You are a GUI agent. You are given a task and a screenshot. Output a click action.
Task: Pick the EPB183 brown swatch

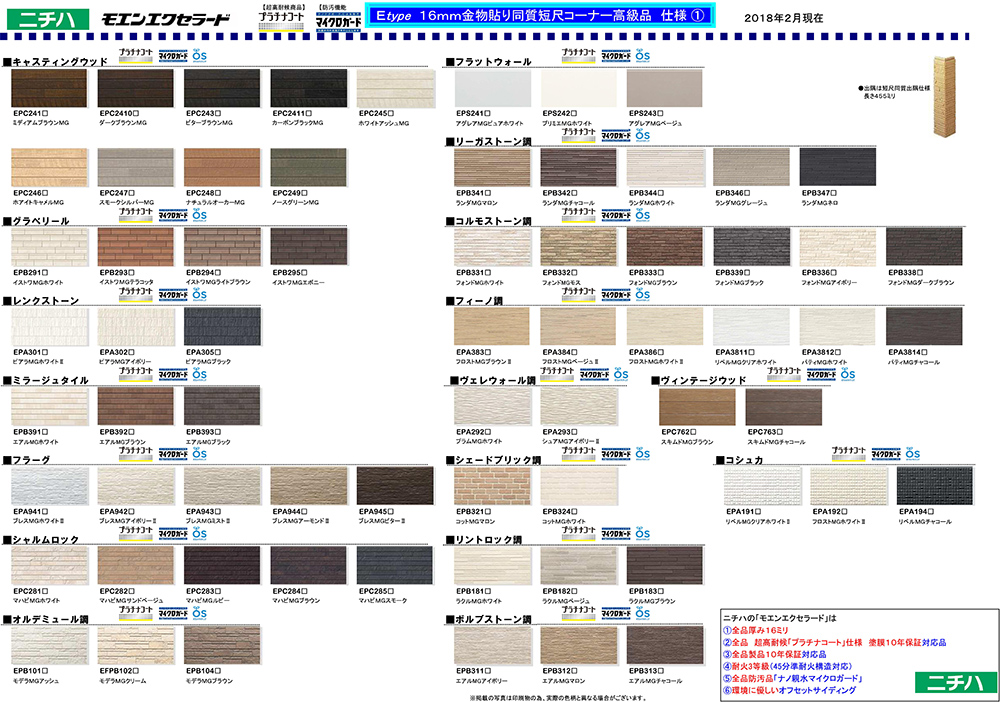(x=665, y=566)
